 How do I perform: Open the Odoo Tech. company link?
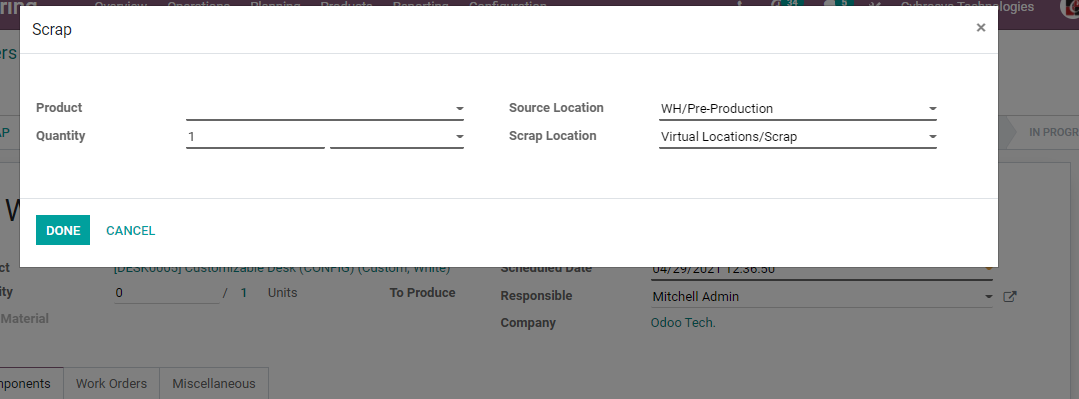683,323
